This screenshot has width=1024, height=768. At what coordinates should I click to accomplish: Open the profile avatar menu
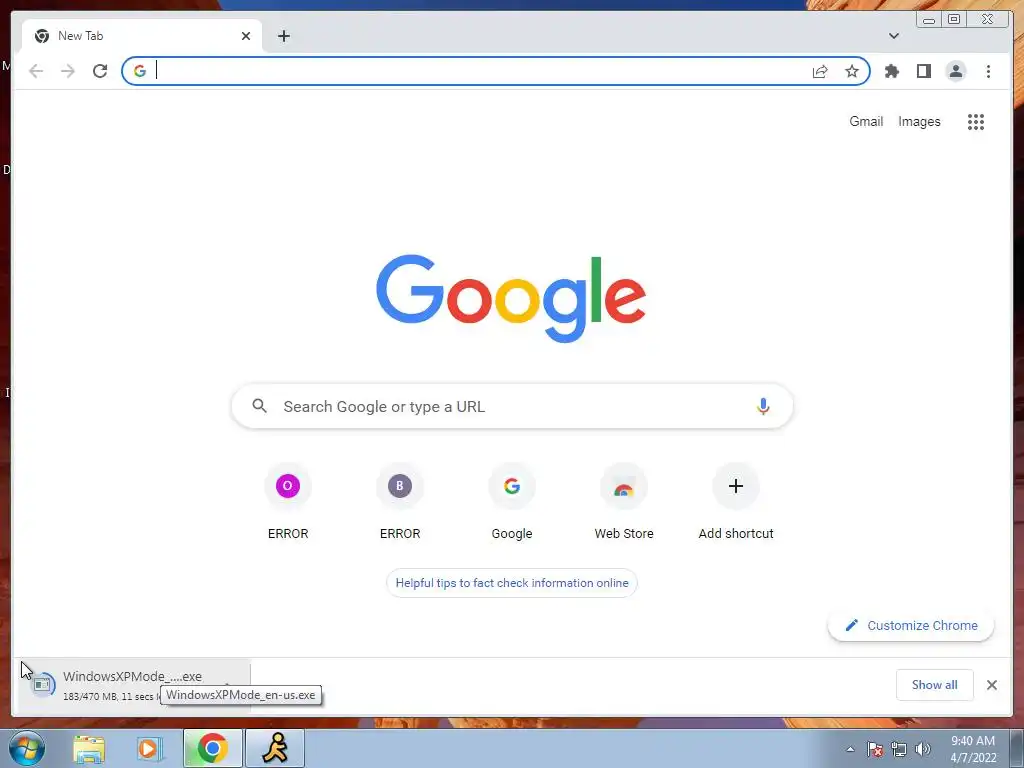(x=955, y=71)
